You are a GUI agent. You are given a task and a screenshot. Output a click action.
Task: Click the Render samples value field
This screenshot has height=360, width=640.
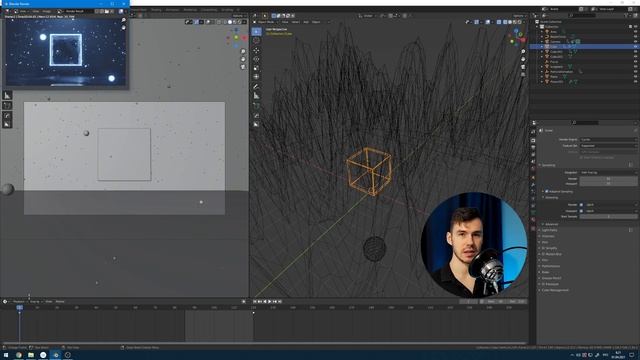coord(608,179)
